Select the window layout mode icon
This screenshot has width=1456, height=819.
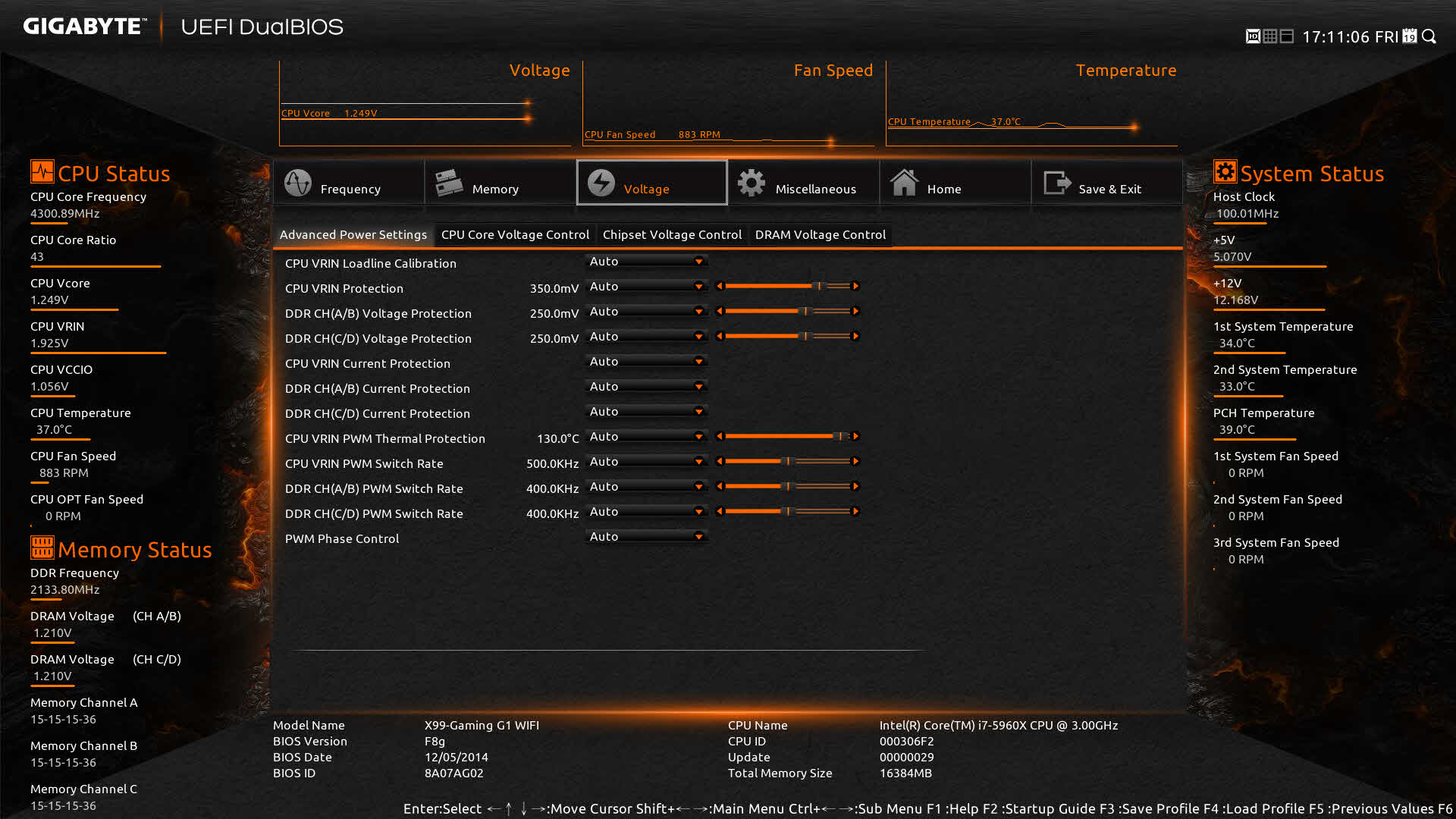[x=1287, y=36]
